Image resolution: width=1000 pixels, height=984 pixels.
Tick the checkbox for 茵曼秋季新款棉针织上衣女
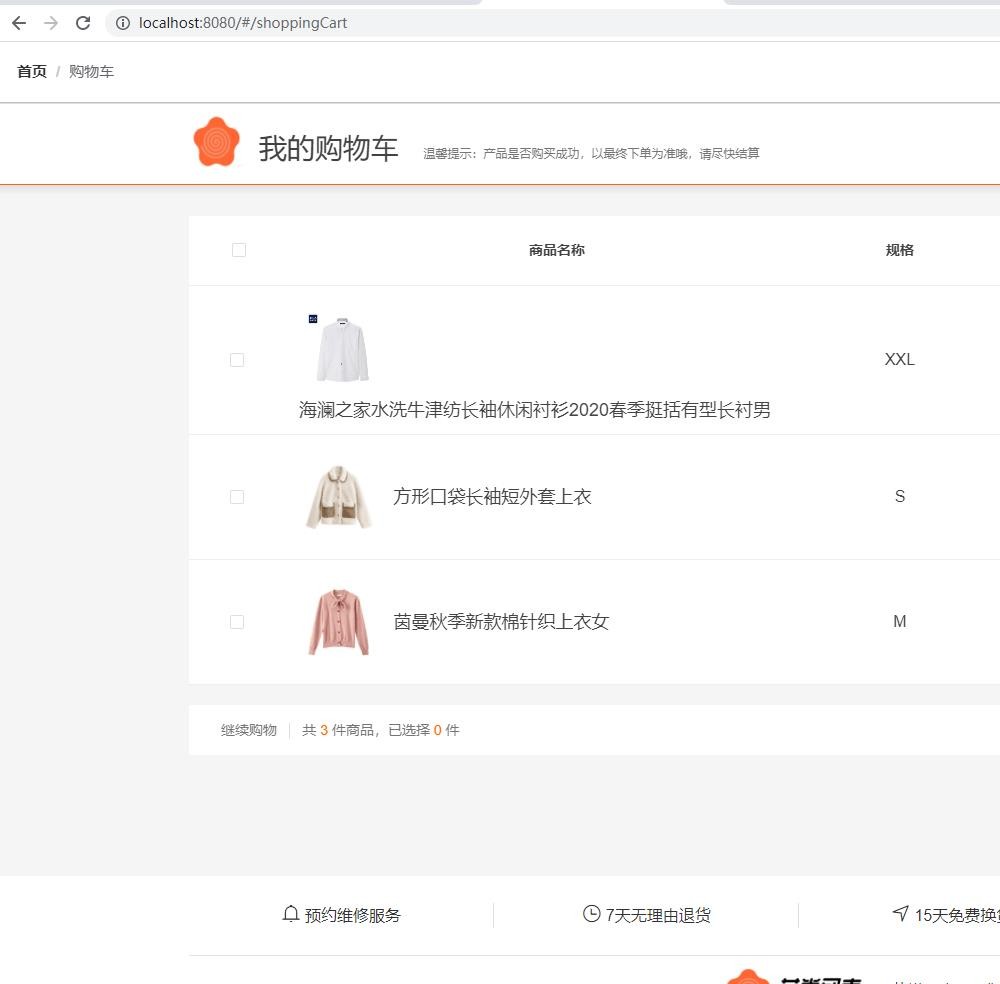point(237,622)
